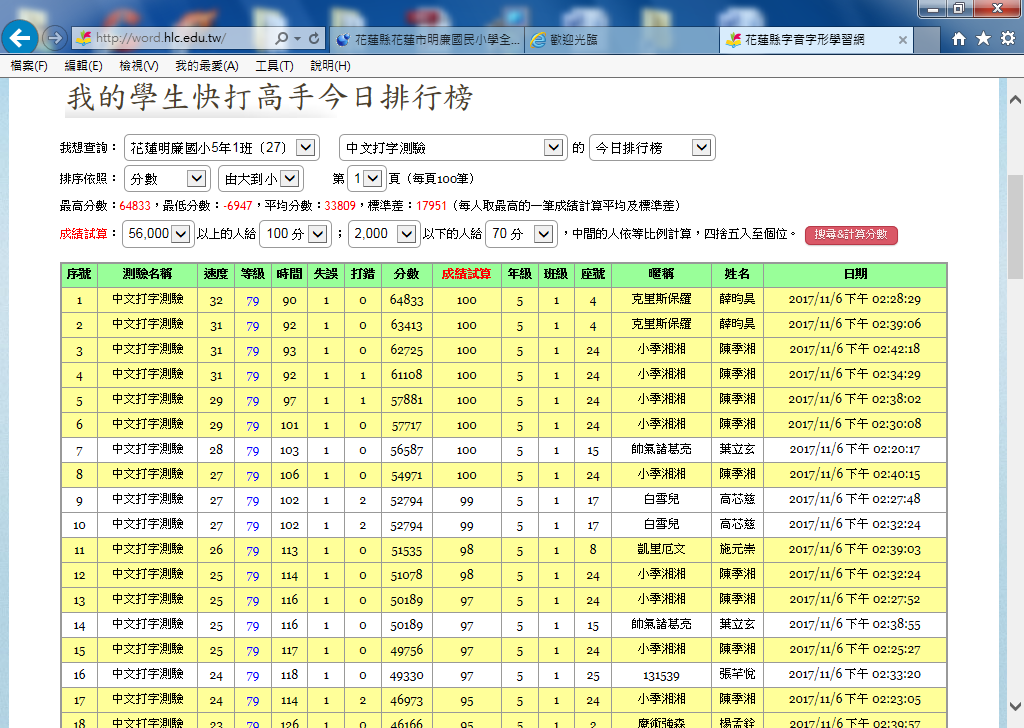Open the 檔案(F) menu

click(29, 66)
